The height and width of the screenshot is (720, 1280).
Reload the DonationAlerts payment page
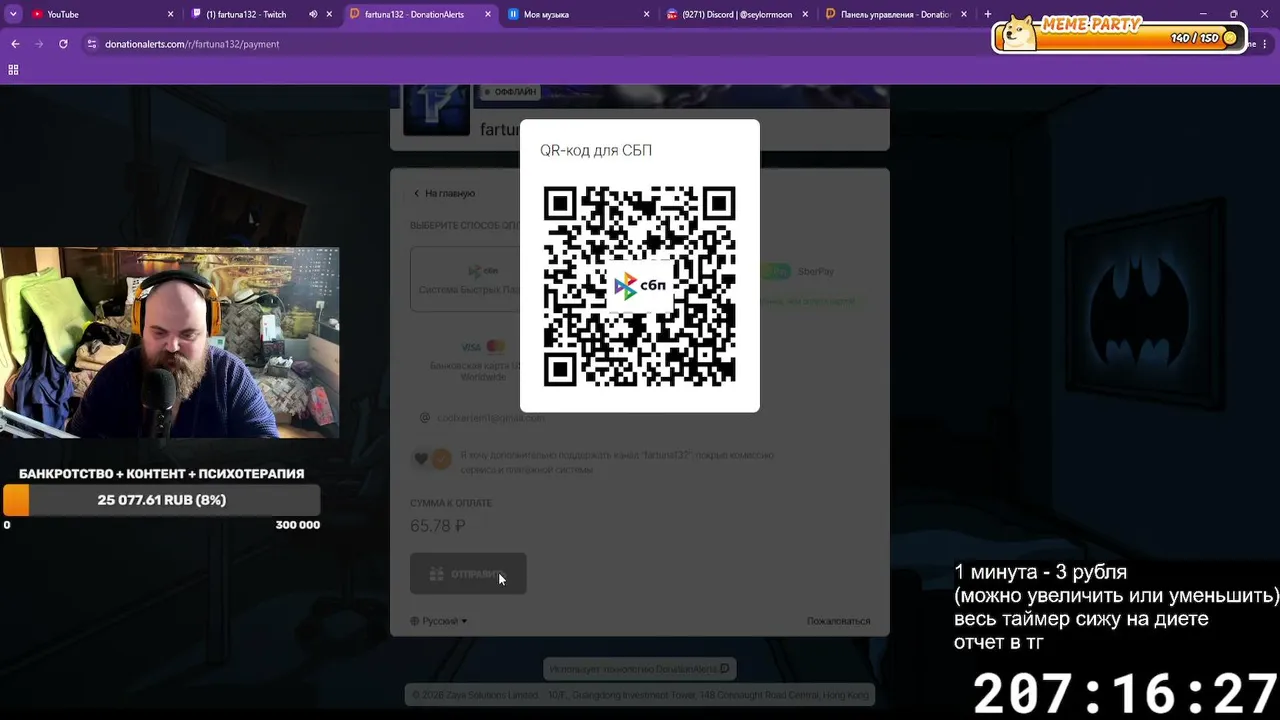pos(63,44)
